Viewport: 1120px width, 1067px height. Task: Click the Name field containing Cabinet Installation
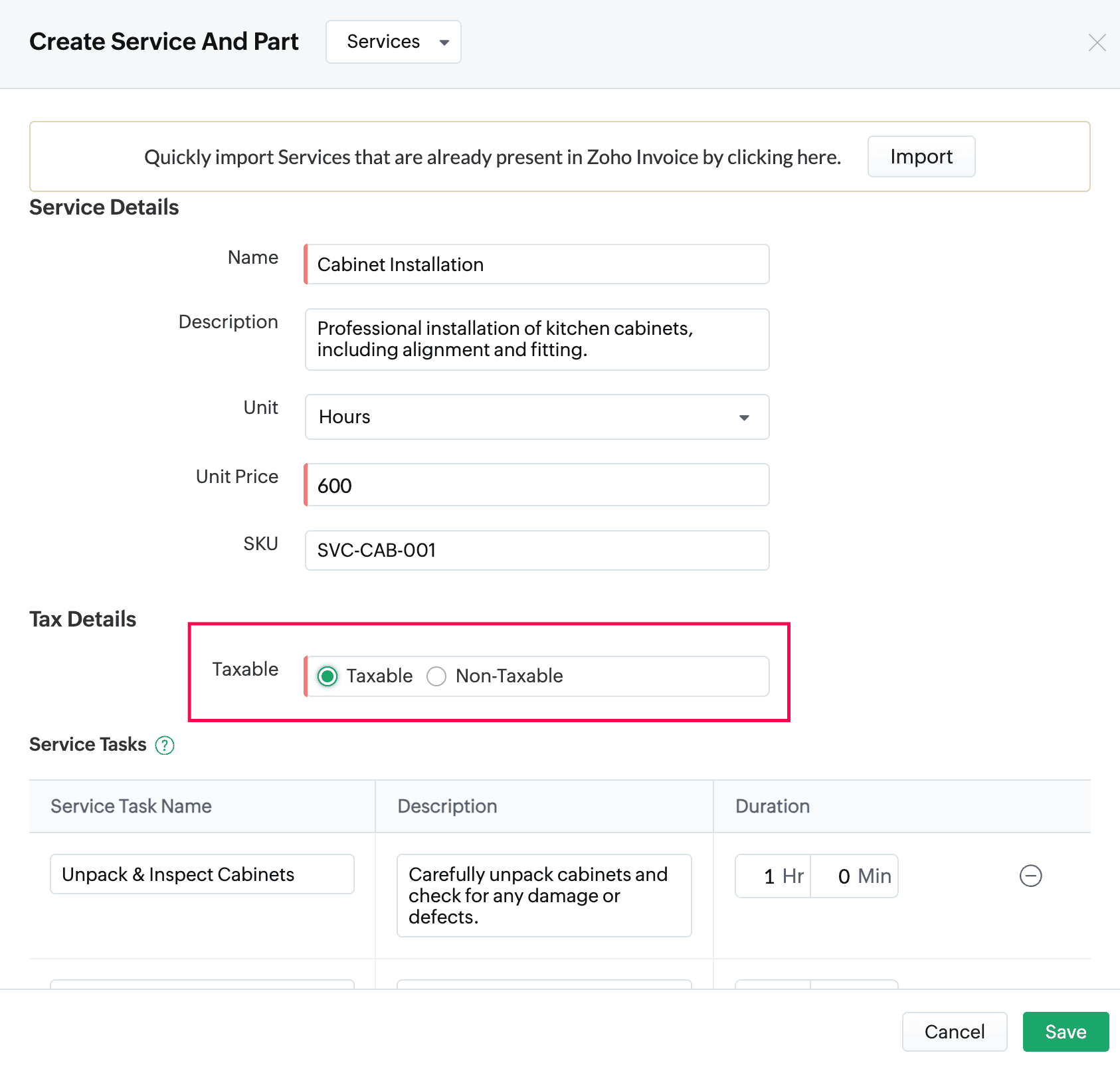(x=537, y=264)
